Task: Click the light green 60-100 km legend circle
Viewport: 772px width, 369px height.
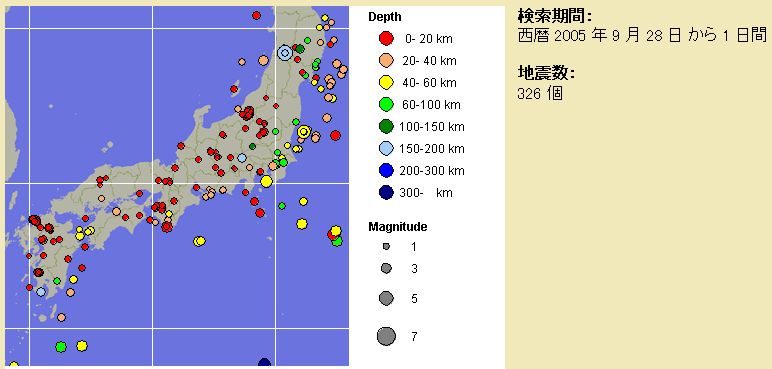Action: pyautogui.click(x=386, y=104)
